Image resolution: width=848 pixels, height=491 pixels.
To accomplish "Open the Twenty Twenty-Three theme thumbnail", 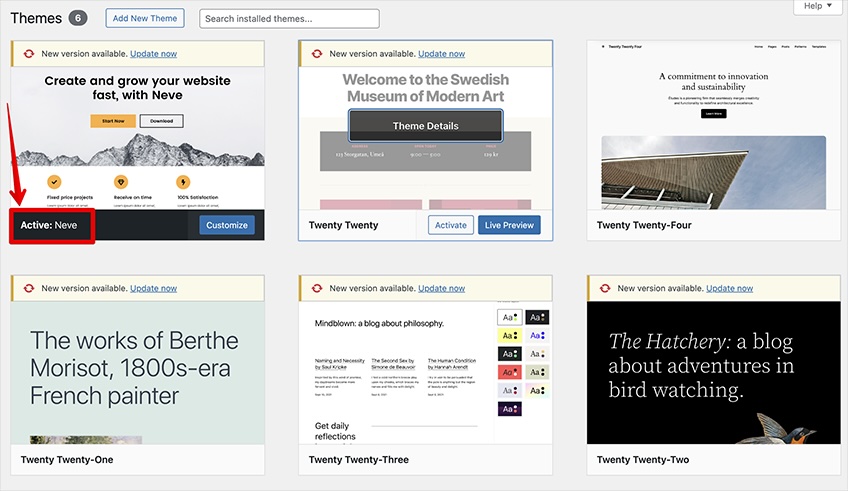I will [426, 373].
